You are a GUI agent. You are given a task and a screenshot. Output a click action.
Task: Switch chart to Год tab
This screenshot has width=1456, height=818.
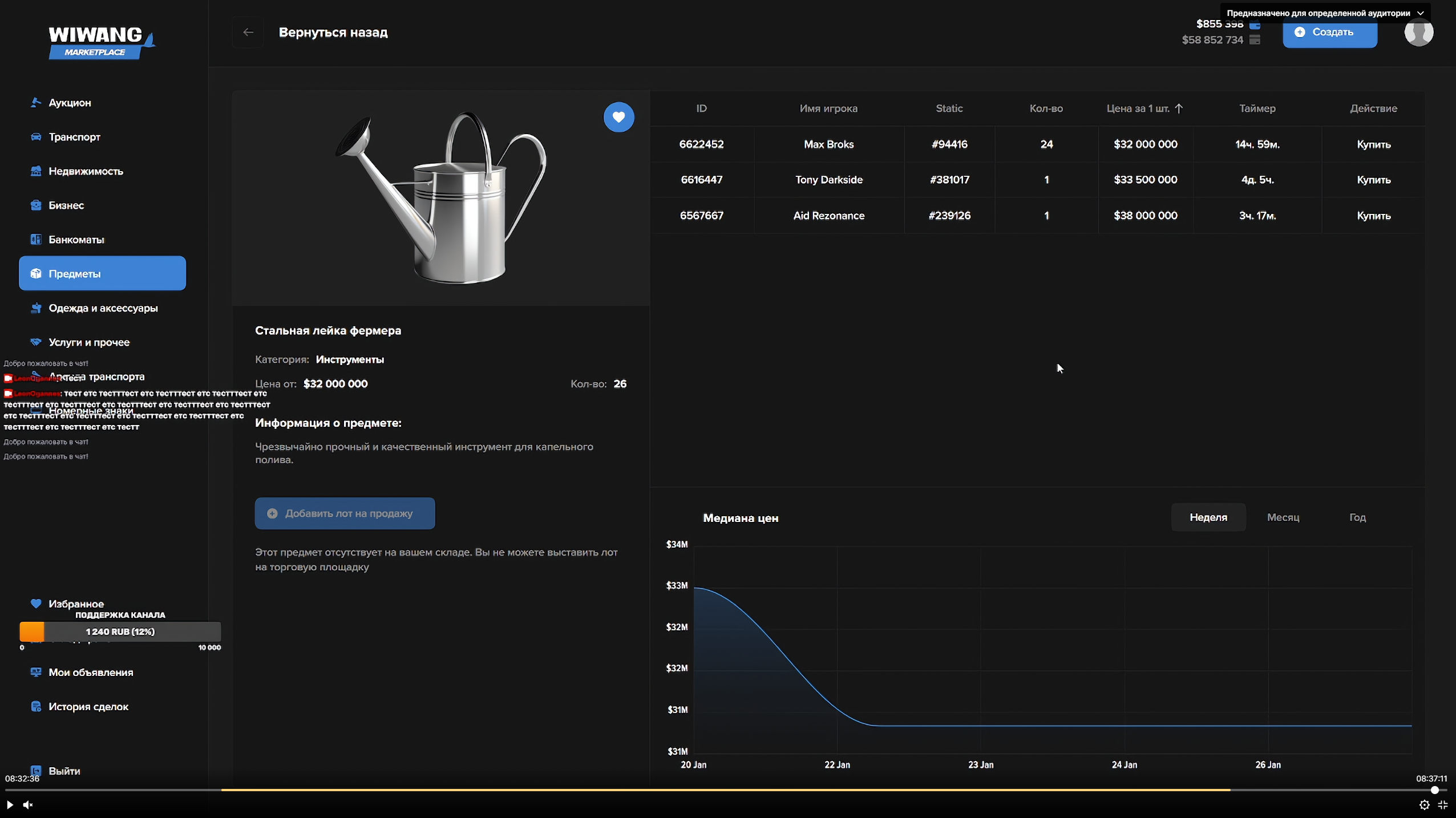pyautogui.click(x=1357, y=517)
